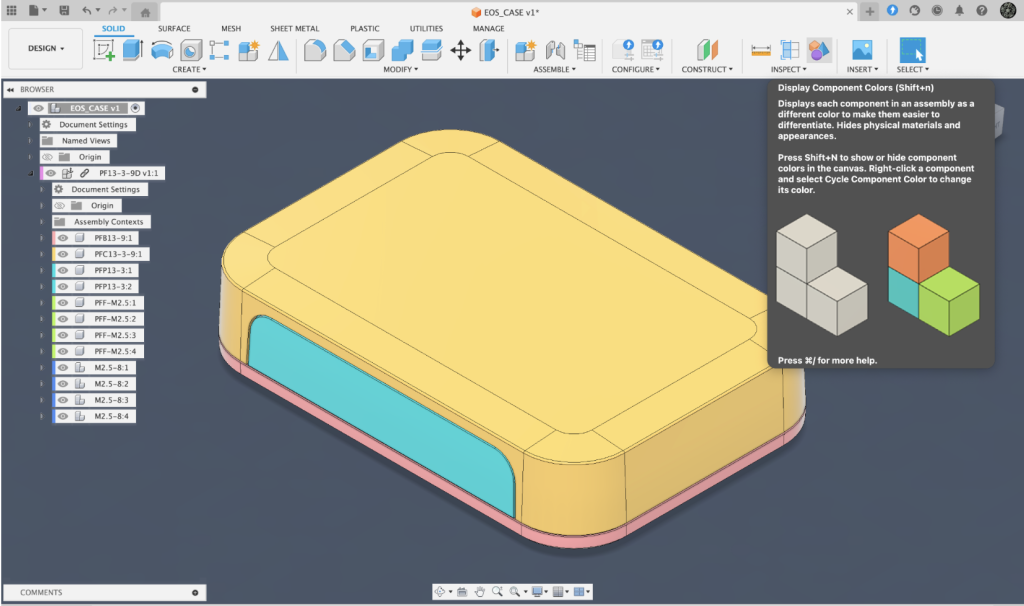Select the Revolve tool
Image resolution: width=1024 pixels, height=606 pixels.
point(162,50)
